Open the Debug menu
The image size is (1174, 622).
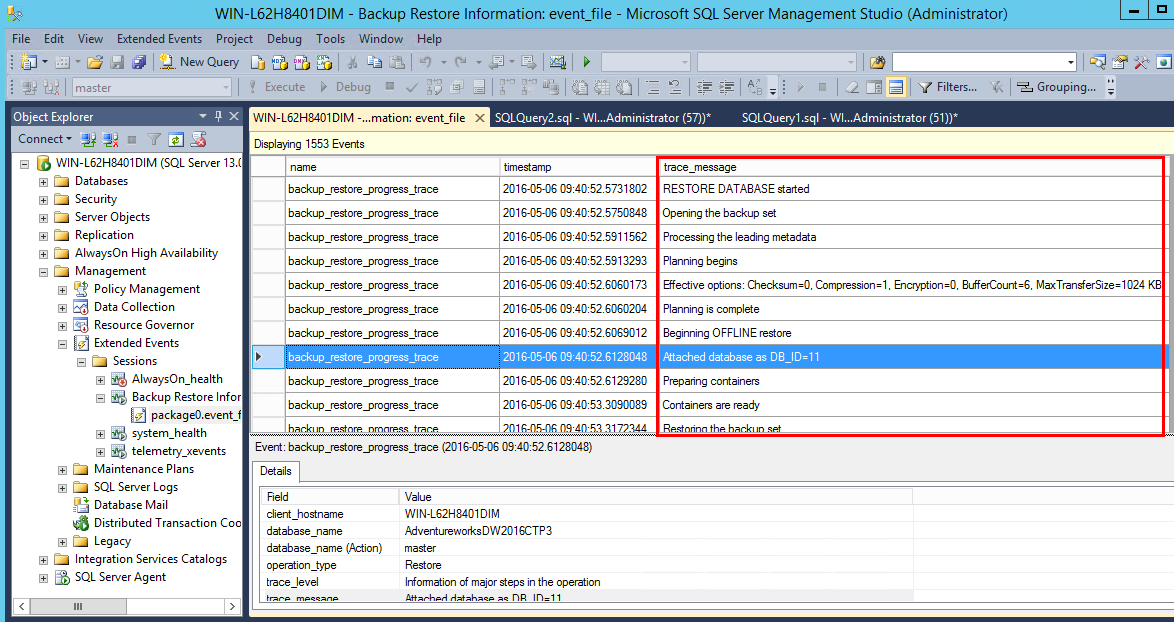(x=284, y=39)
